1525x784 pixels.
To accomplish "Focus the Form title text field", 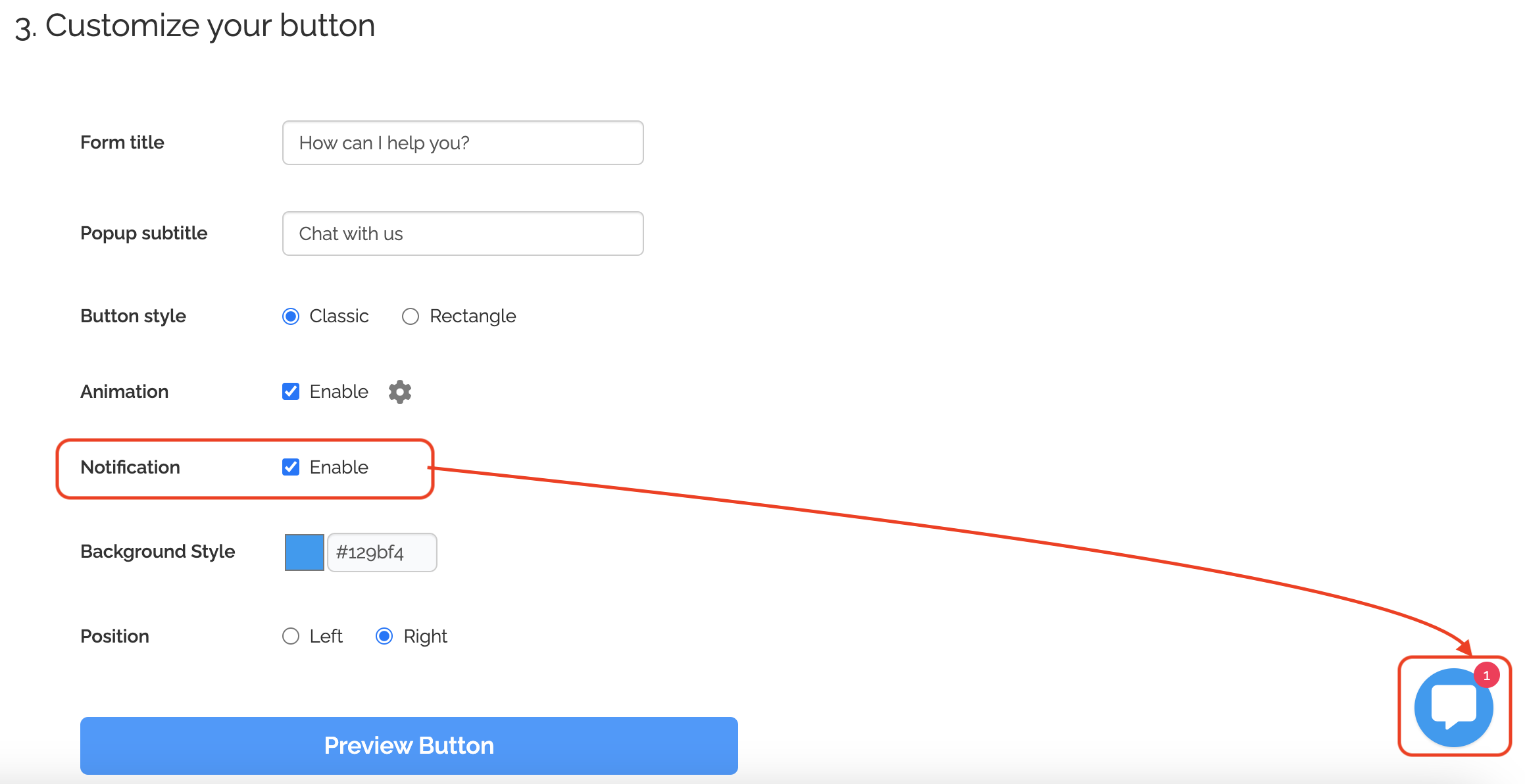I will pyautogui.click(x=463, y=143).
